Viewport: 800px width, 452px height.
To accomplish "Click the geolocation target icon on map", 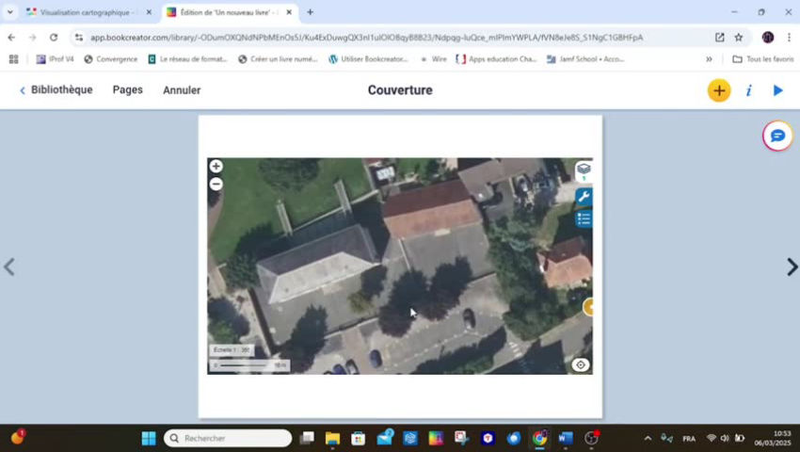I will tap(580, 365).
